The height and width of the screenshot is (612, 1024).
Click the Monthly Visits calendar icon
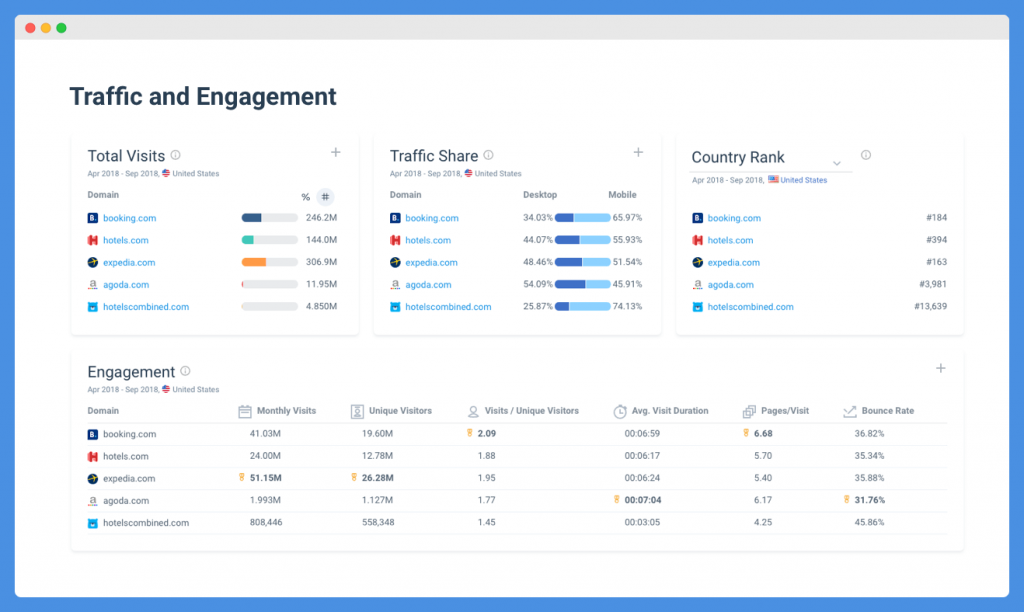[x=245, y=411]
